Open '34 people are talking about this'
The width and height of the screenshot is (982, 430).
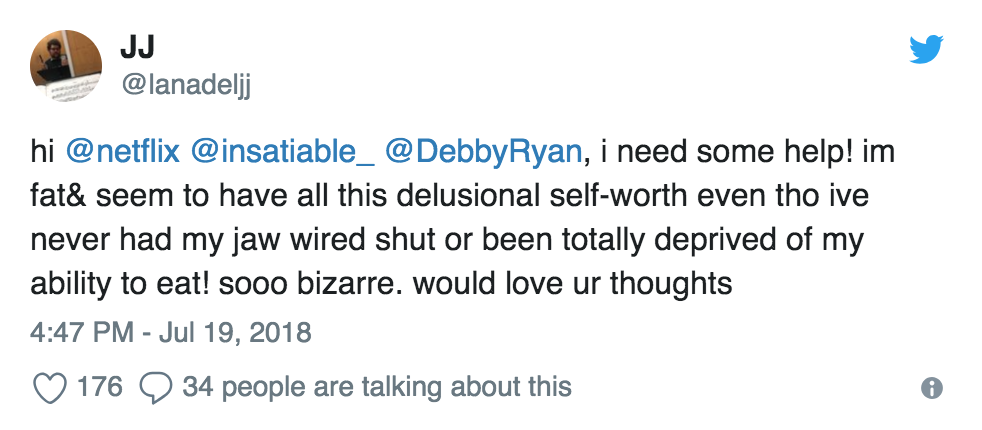377,386
